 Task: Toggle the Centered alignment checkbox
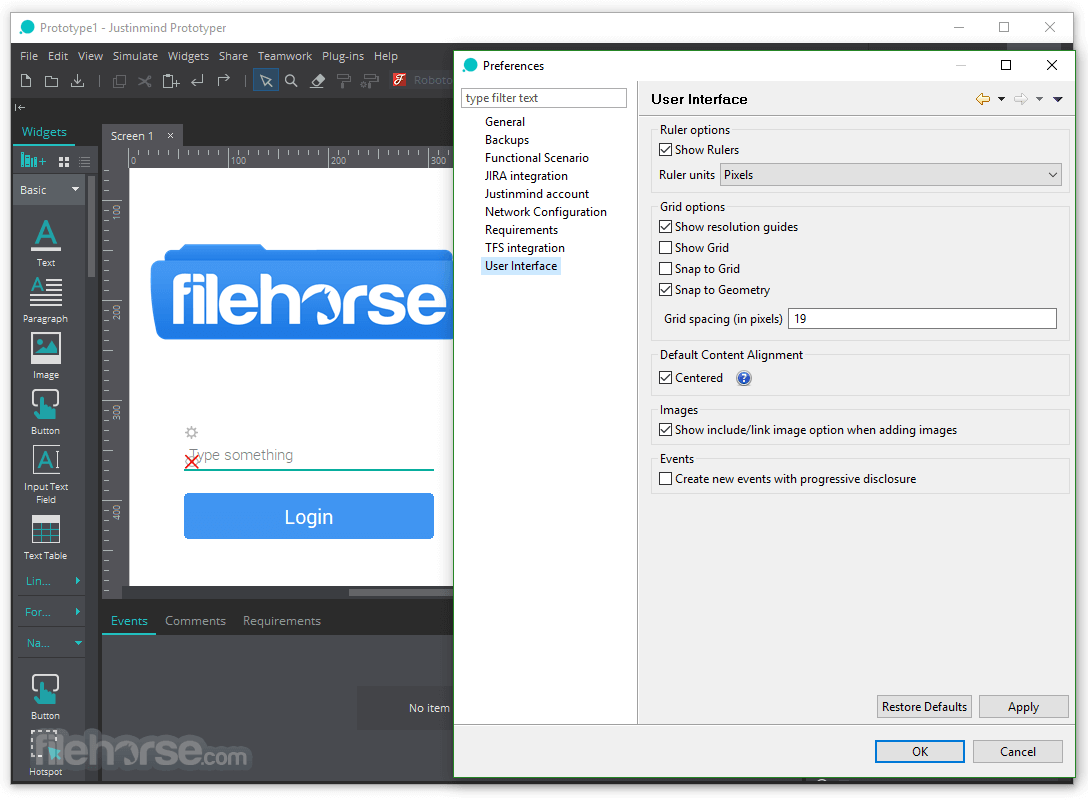pyautogui.click(x=665, y=378)
